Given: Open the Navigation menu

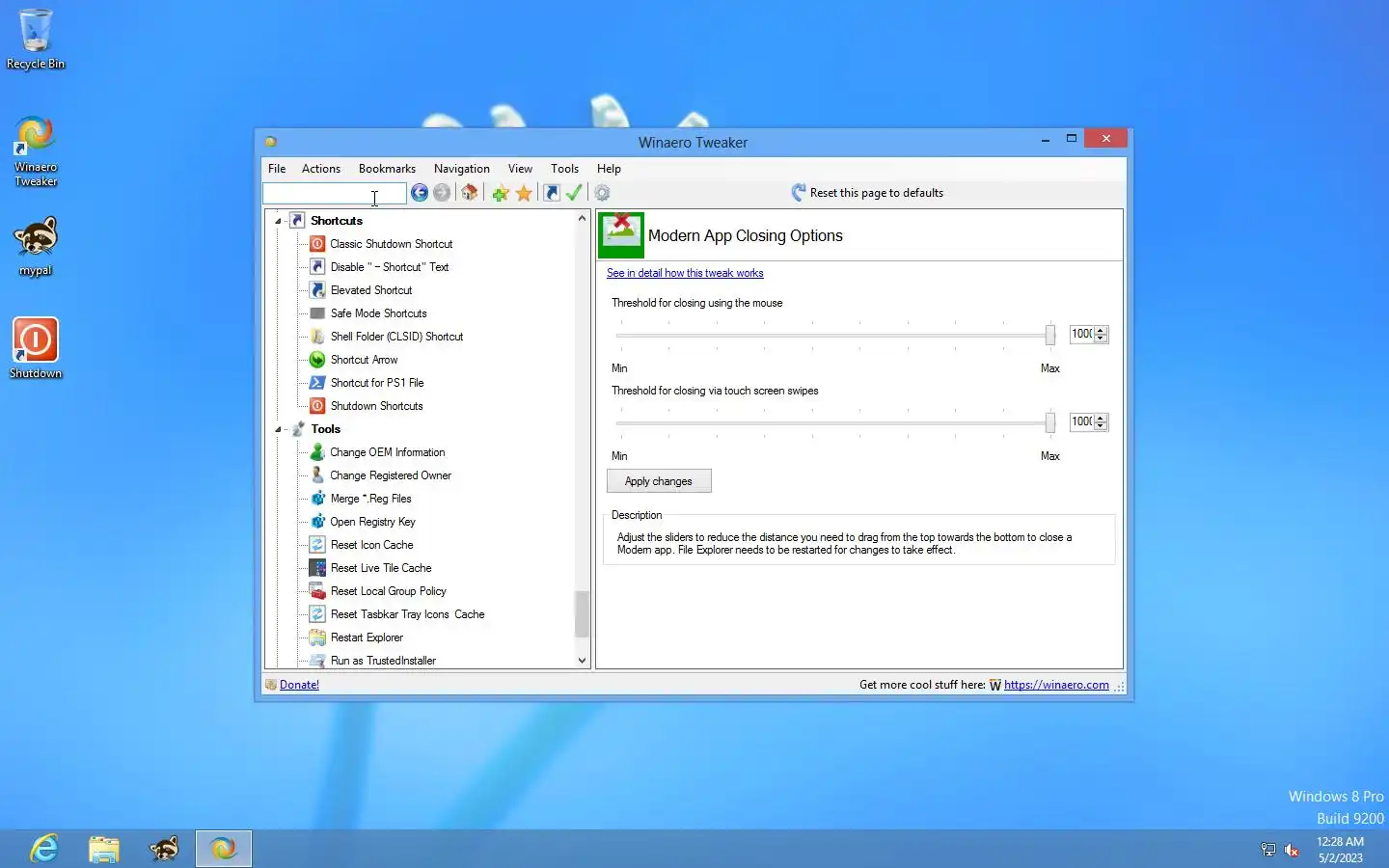Looking at the screenshot, I should point(462,169).
